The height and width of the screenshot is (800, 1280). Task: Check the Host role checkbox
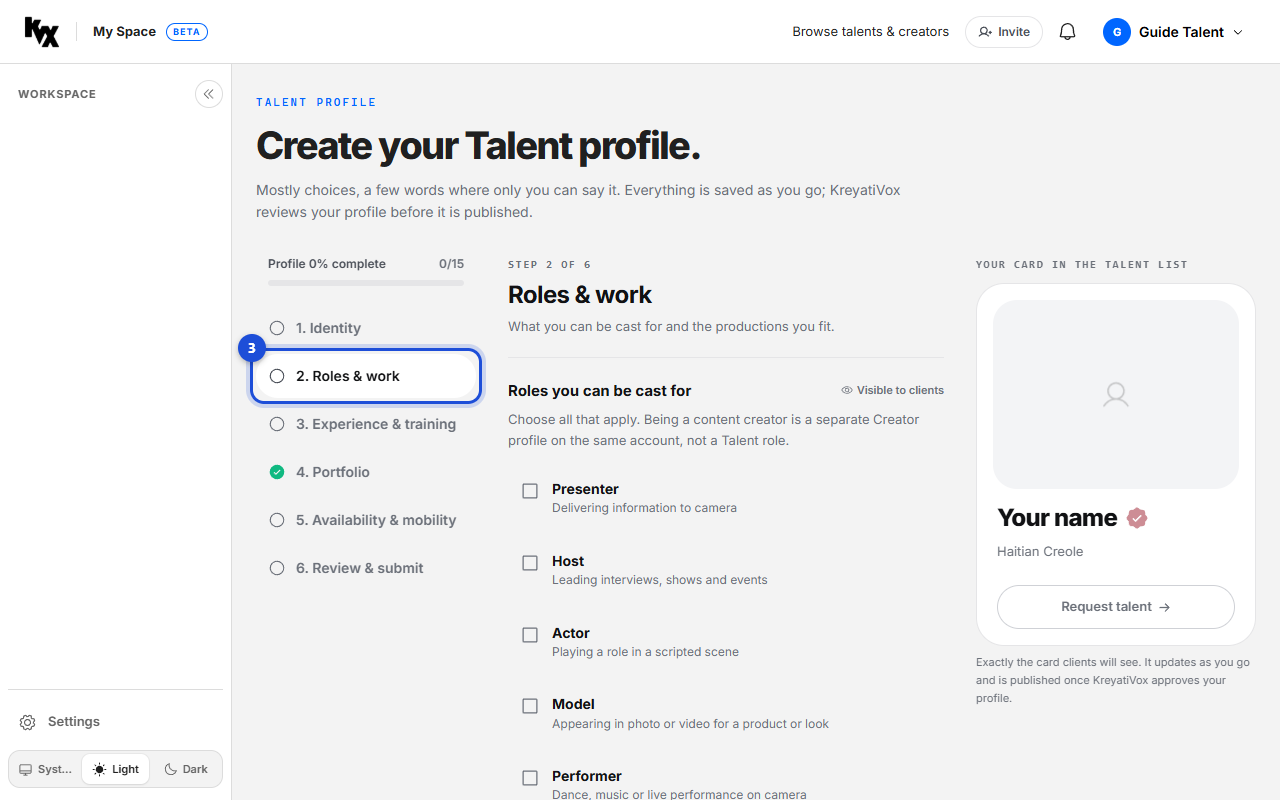click(x=530, y=563)
